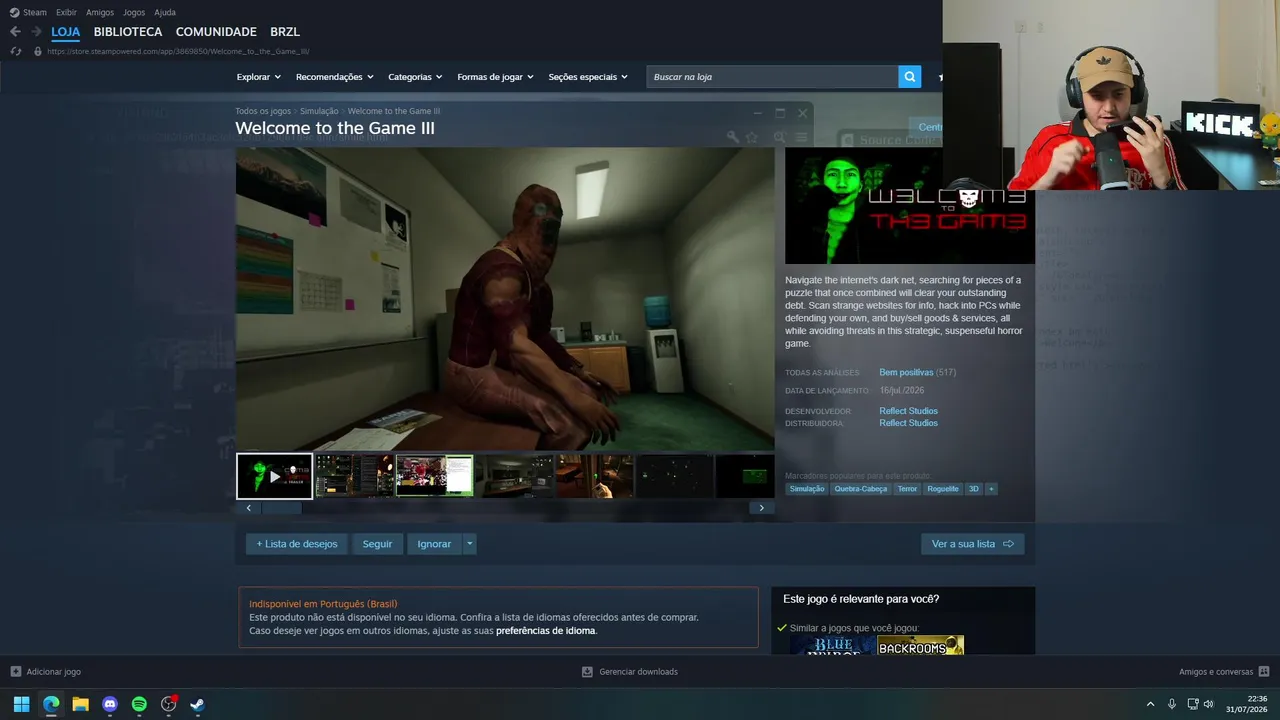The image size is (1280, 720).
Task: Click the right arrow of the thumbnail strip
Action: [761, 508]
